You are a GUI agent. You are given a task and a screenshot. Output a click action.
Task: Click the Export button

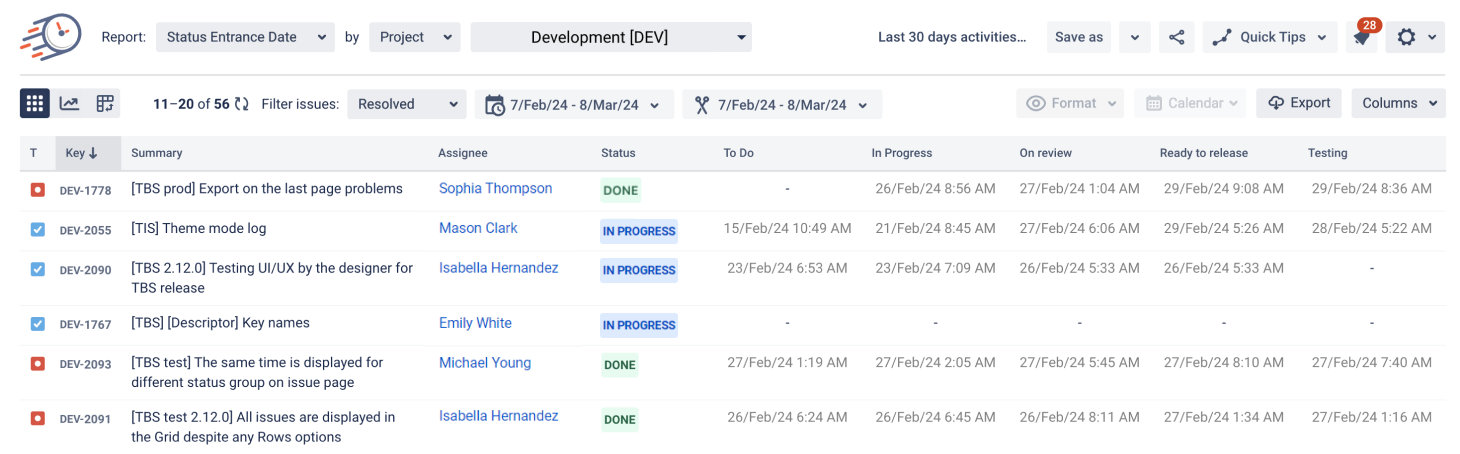click(x=1298, y=103)
